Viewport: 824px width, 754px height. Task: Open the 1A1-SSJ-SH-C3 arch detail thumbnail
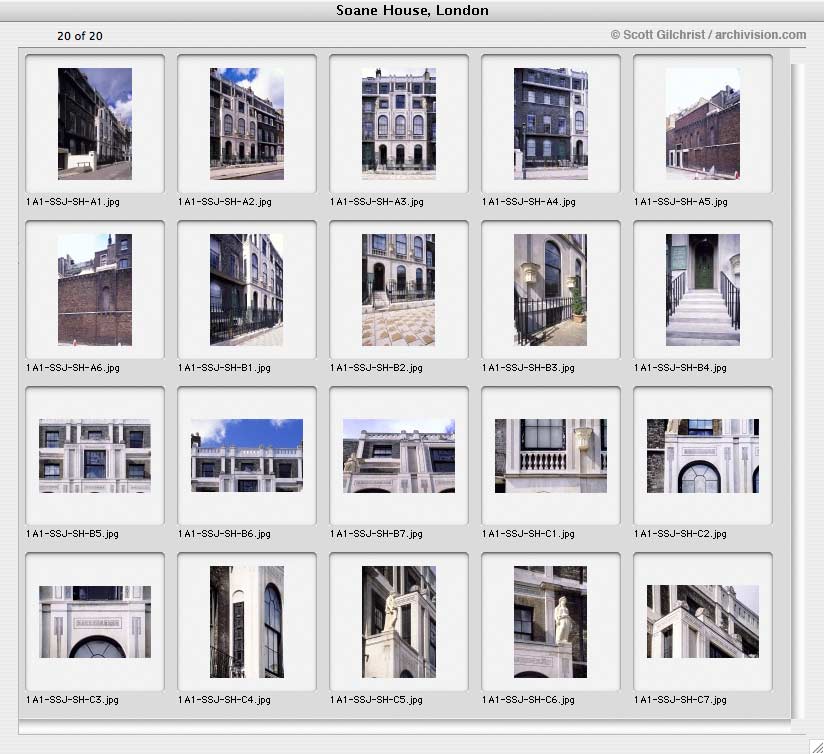[x=95, y=622]
